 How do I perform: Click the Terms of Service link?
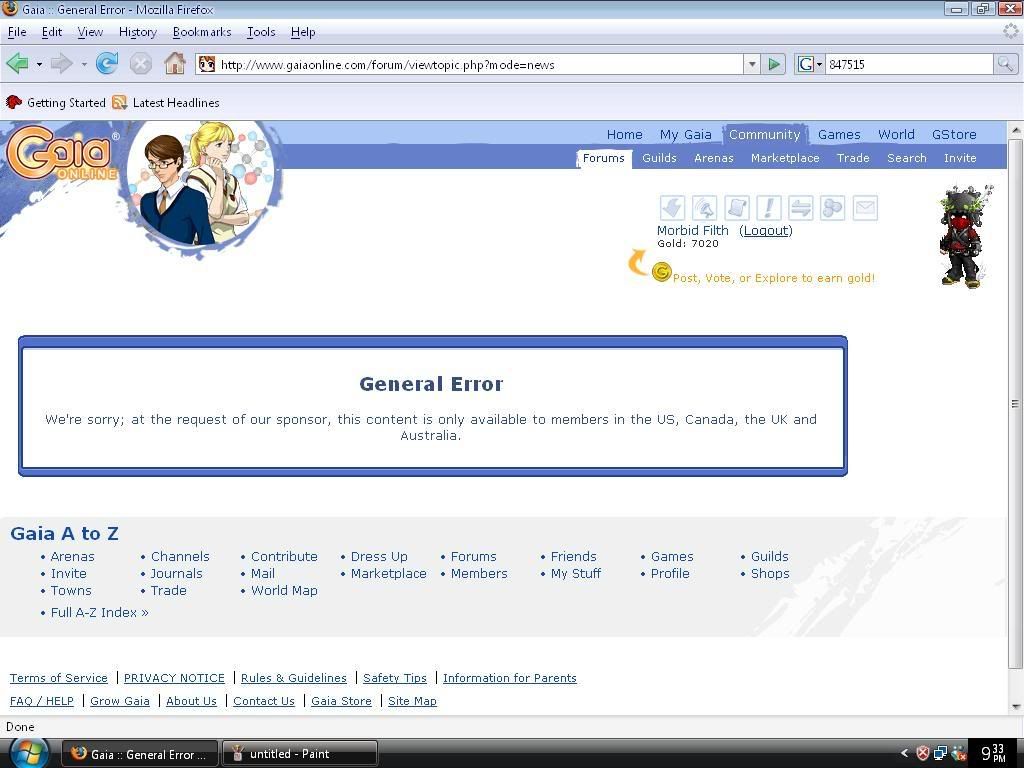pyautogui.click(x=58, y=678)
